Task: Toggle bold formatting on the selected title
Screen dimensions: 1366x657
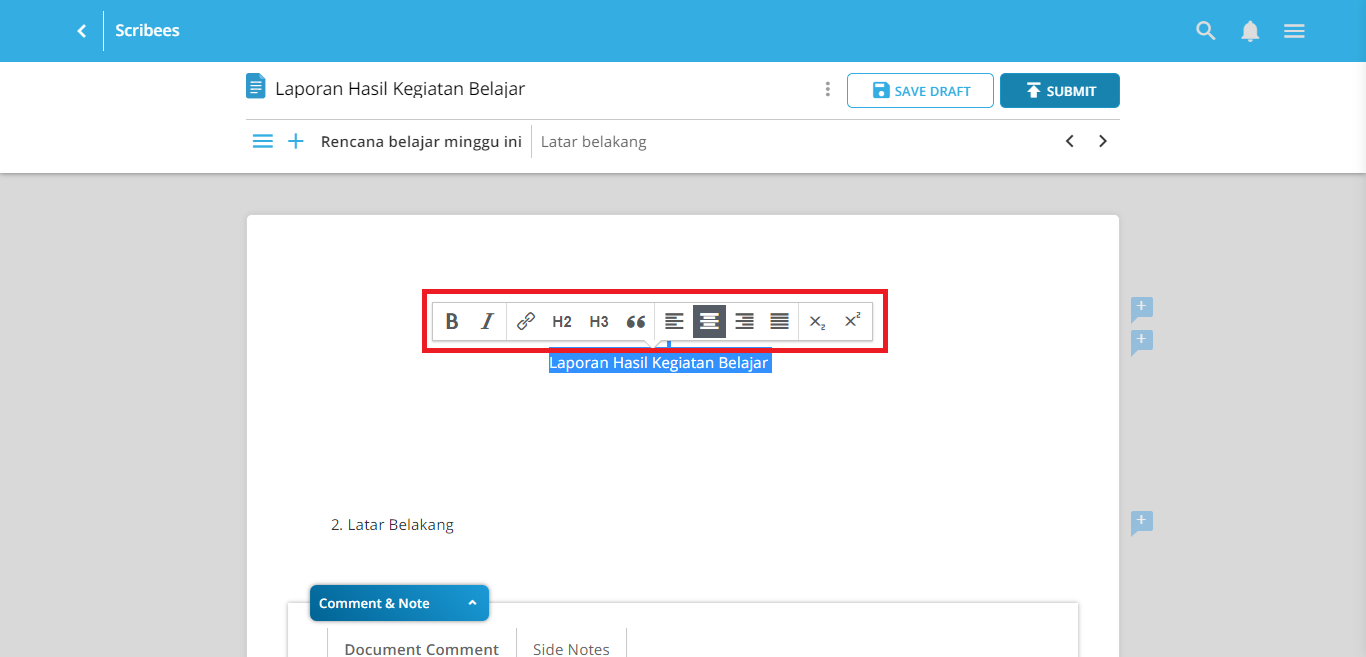Action: pyautogui.click(x=451, y=321)
